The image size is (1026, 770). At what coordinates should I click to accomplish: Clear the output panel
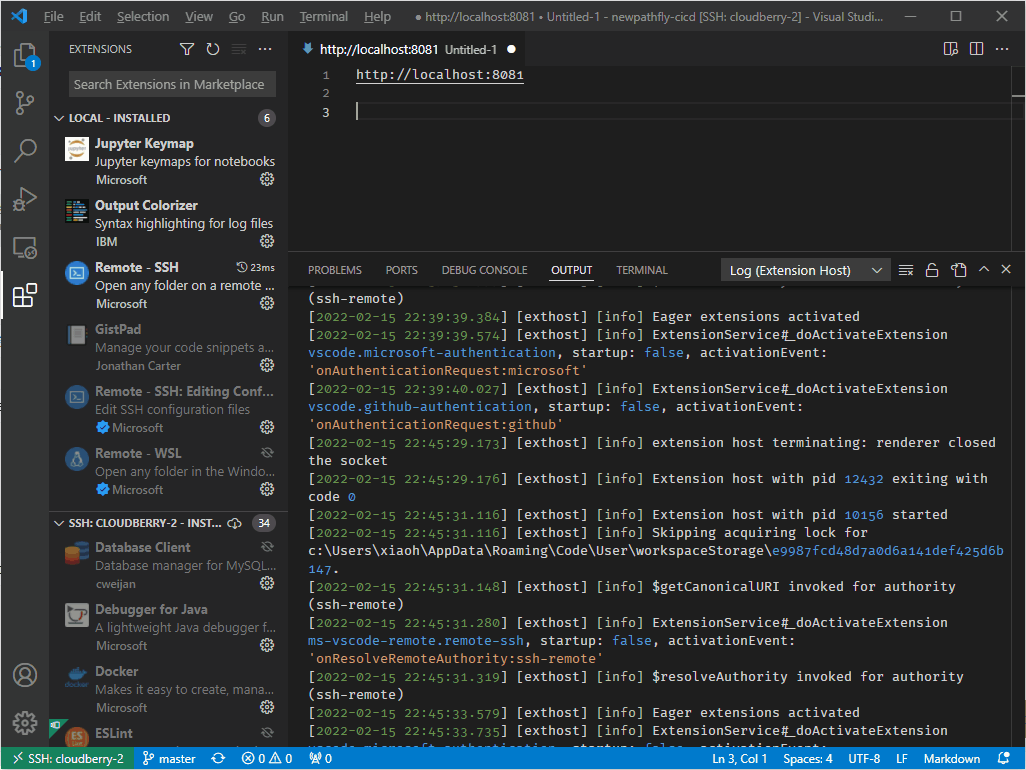point(906,270)
